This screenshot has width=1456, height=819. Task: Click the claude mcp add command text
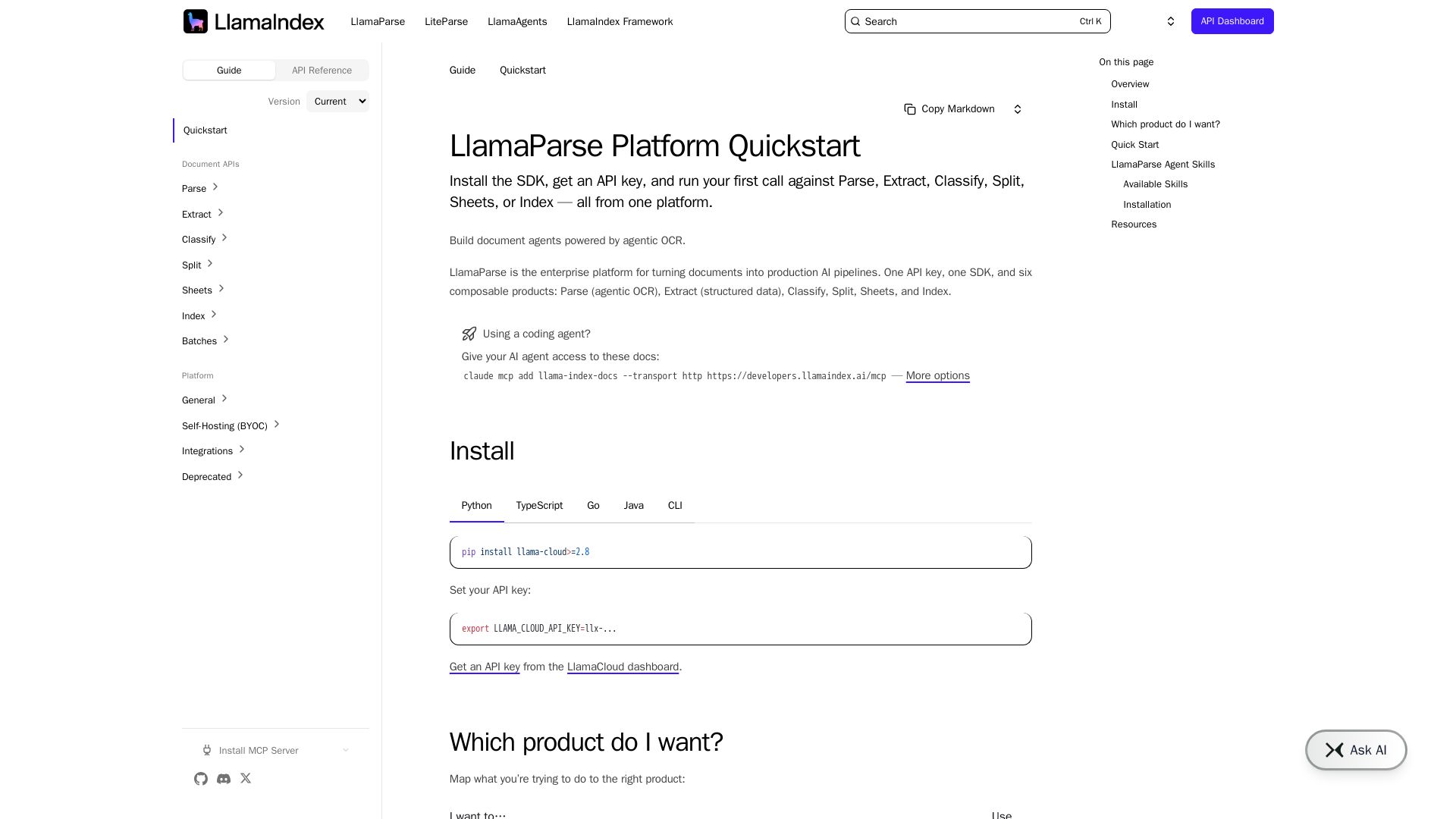674,376
